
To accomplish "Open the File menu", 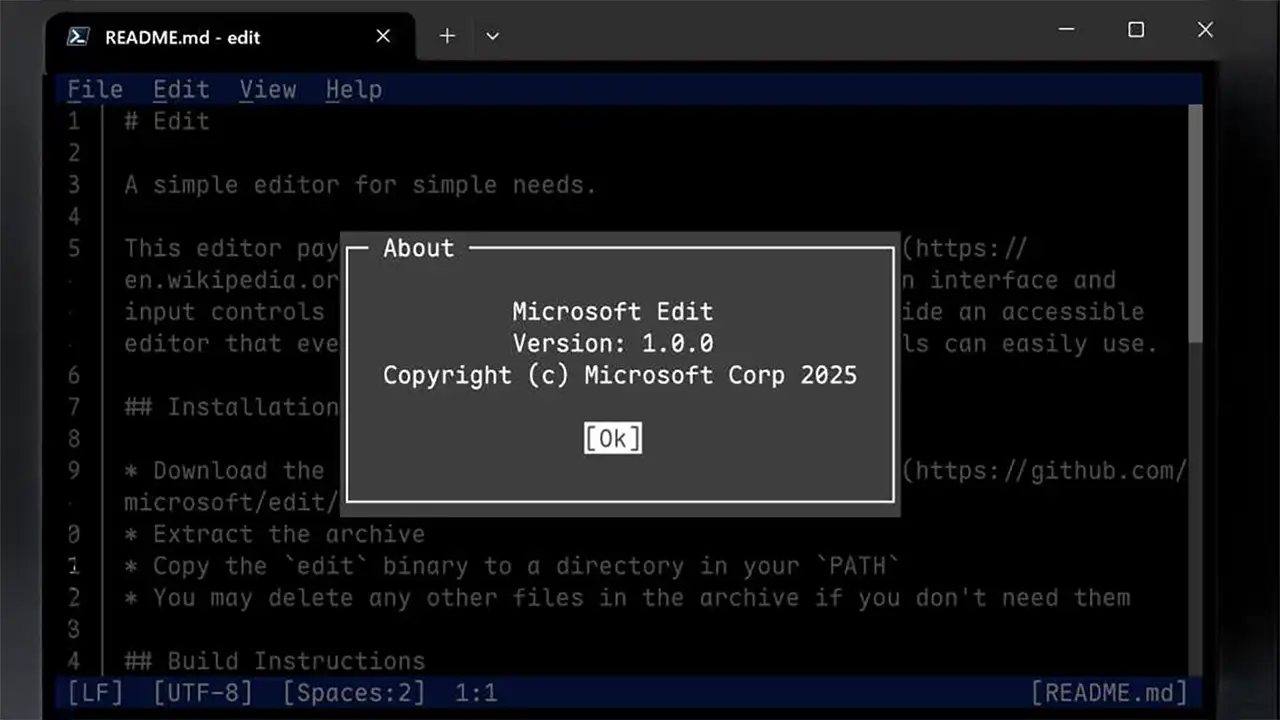I will point(95,90).
